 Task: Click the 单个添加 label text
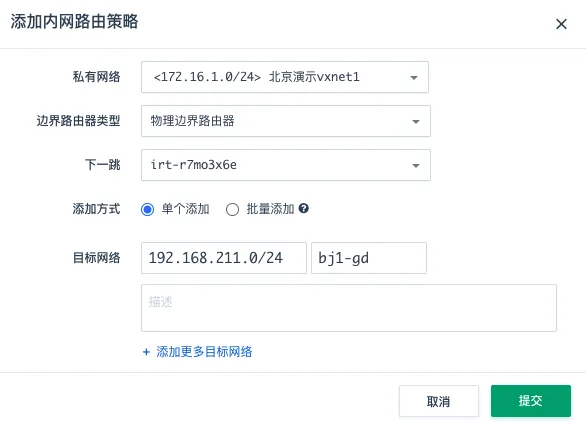[185, 209]
